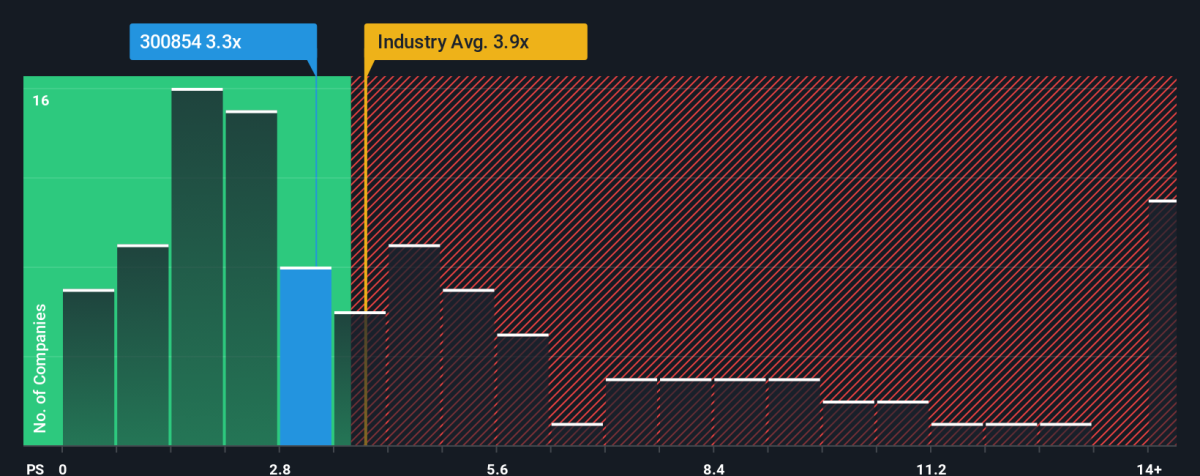Click the axis label 11.2

(931, 469)
